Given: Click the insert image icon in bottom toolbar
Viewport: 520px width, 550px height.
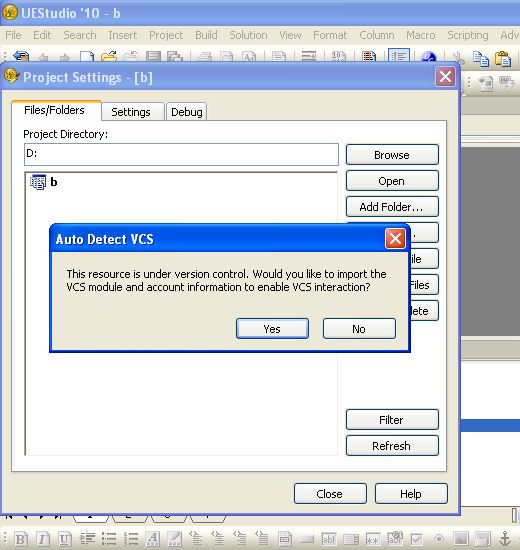Looking at the screenshot, I should point(461,539).
